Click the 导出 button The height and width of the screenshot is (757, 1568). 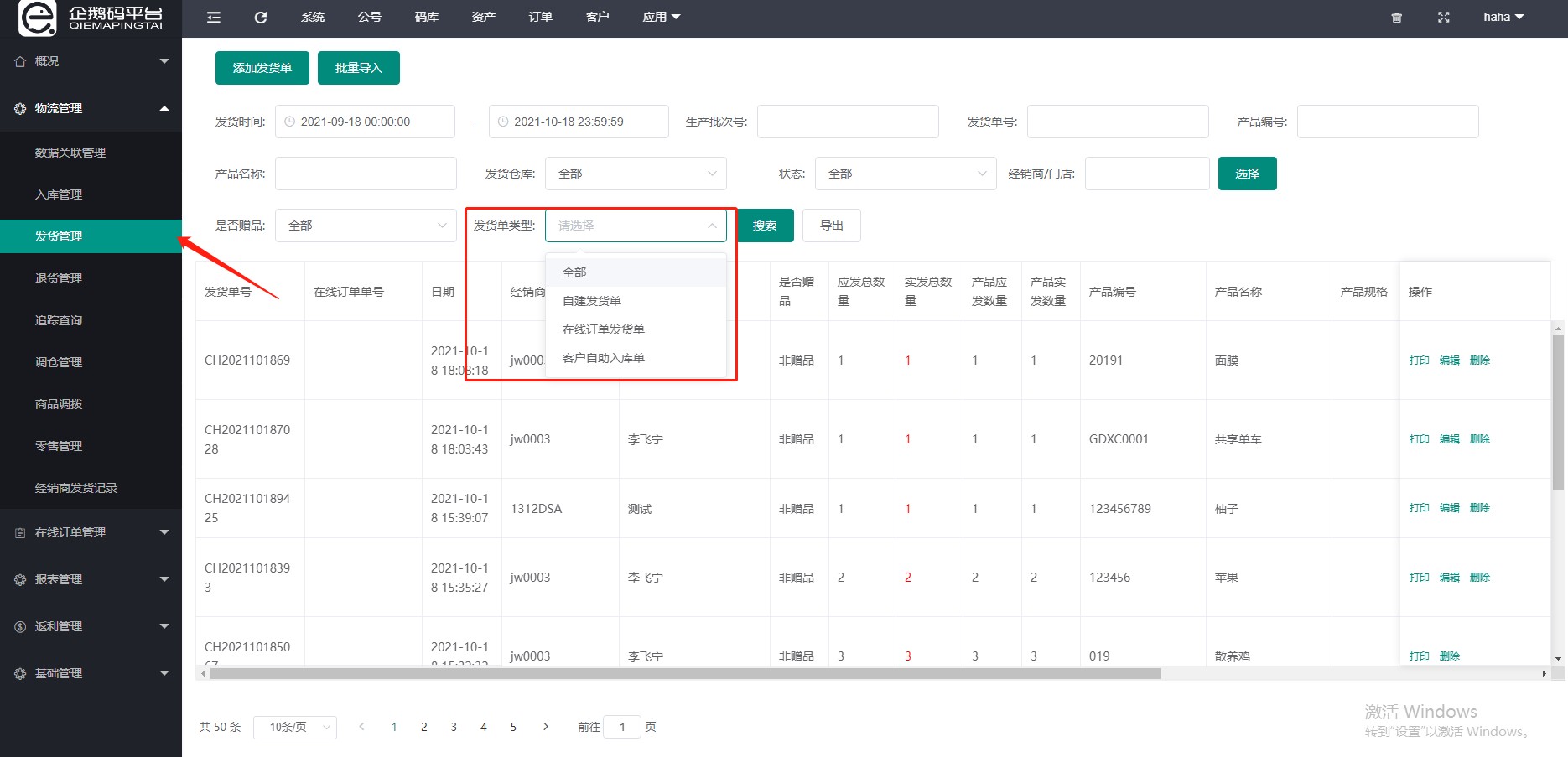click(x=832, y=226)
